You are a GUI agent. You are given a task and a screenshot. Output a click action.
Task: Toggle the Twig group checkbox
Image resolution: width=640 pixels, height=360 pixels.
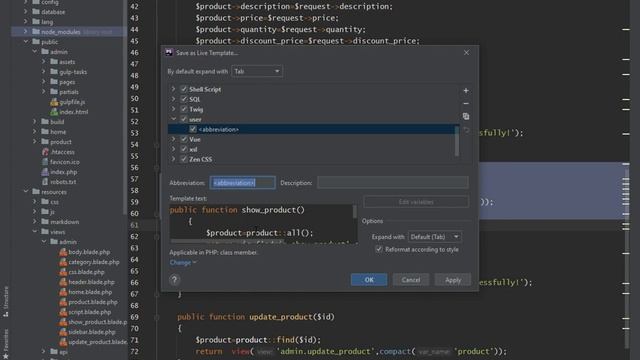(x=184, y=109)
